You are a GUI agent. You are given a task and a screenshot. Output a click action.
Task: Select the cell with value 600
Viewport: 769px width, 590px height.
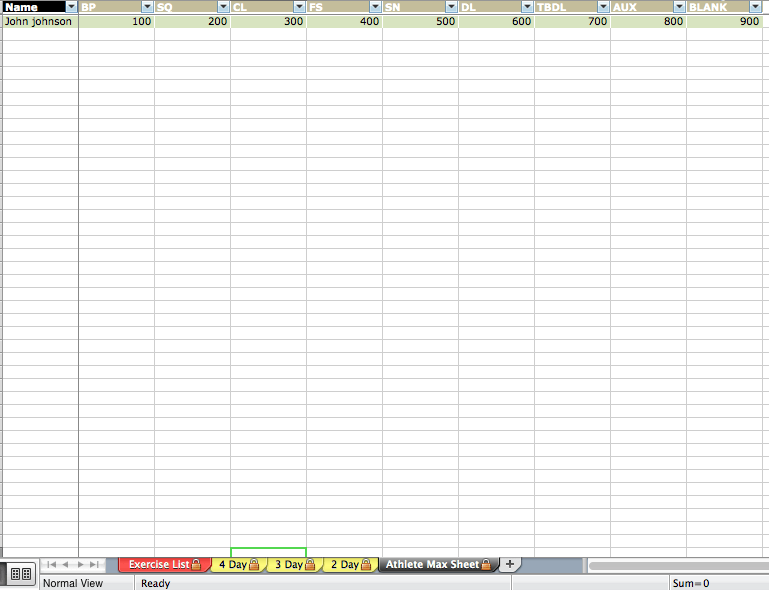click(x=496, y=22)
